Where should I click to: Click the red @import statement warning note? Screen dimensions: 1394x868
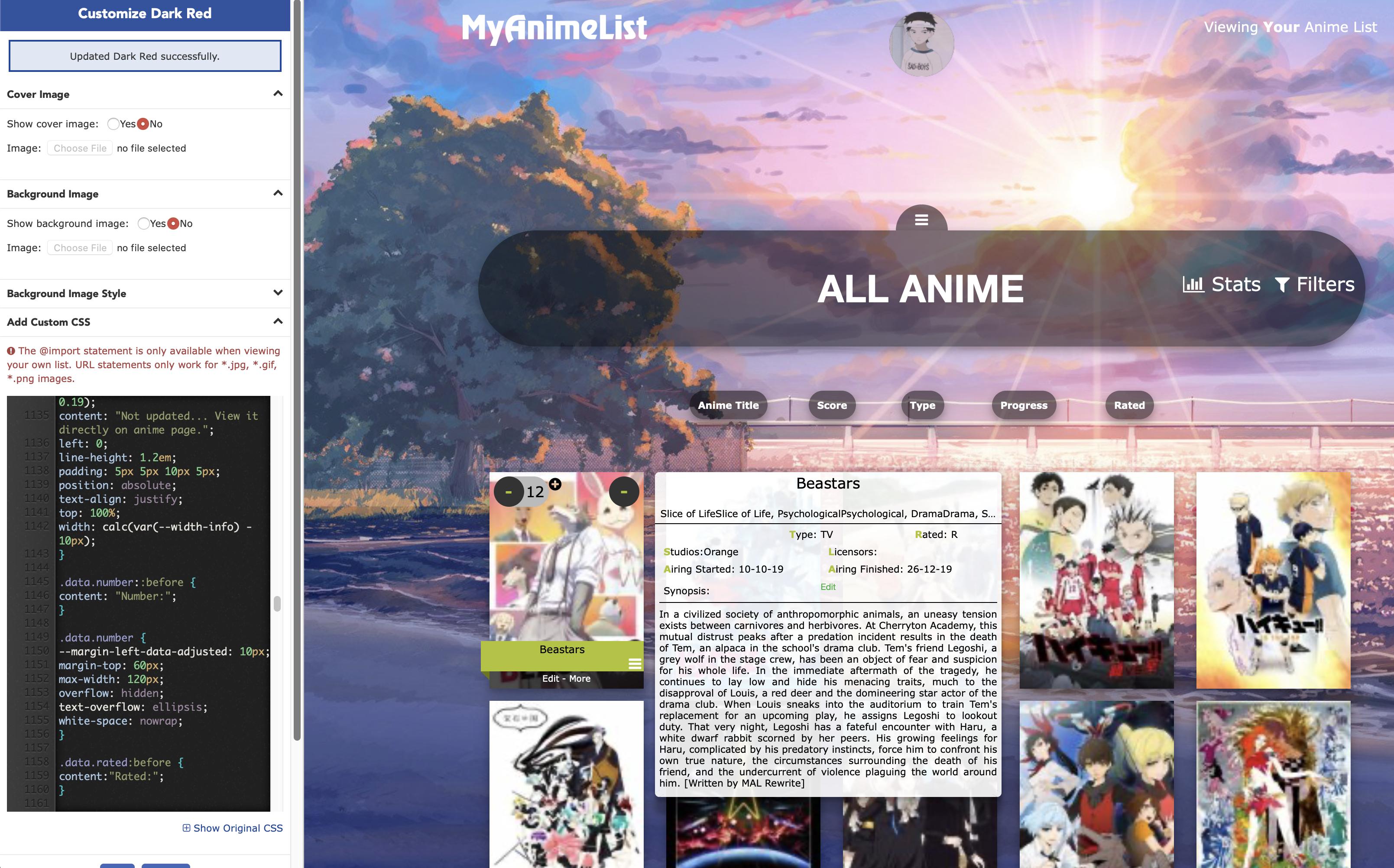point(143,365)
